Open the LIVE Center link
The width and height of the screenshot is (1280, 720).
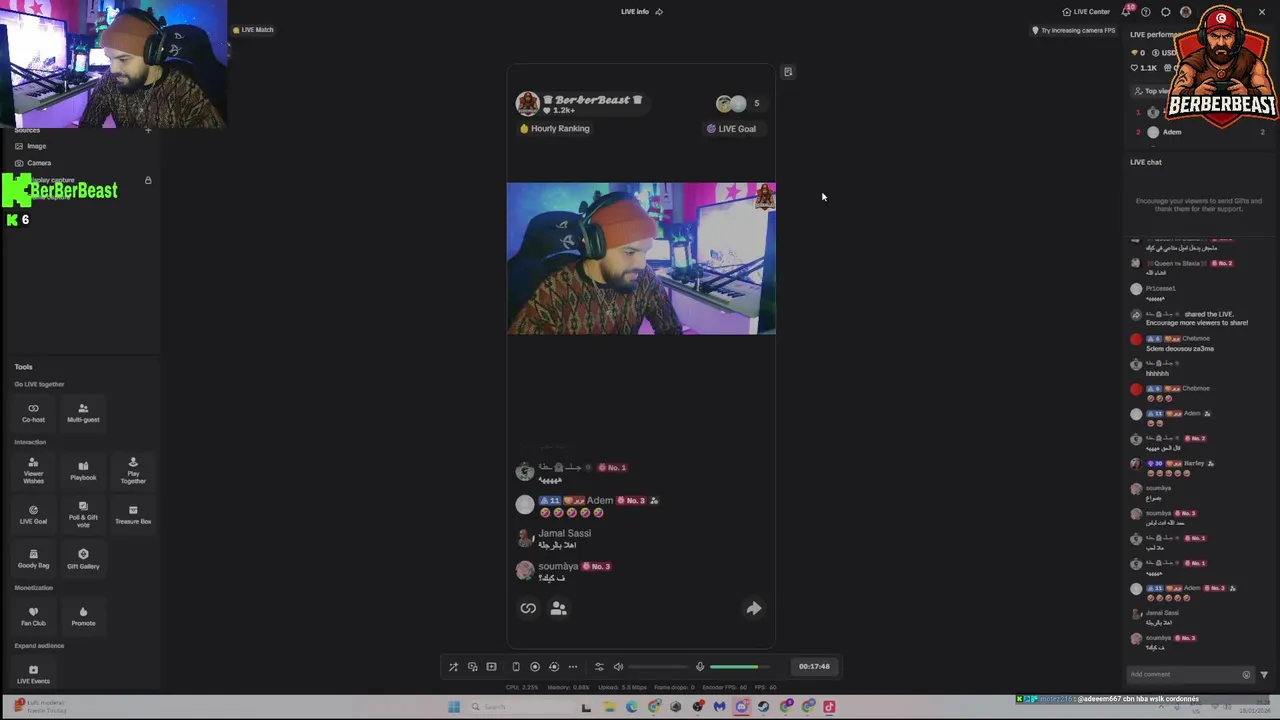click(1086, 12)
